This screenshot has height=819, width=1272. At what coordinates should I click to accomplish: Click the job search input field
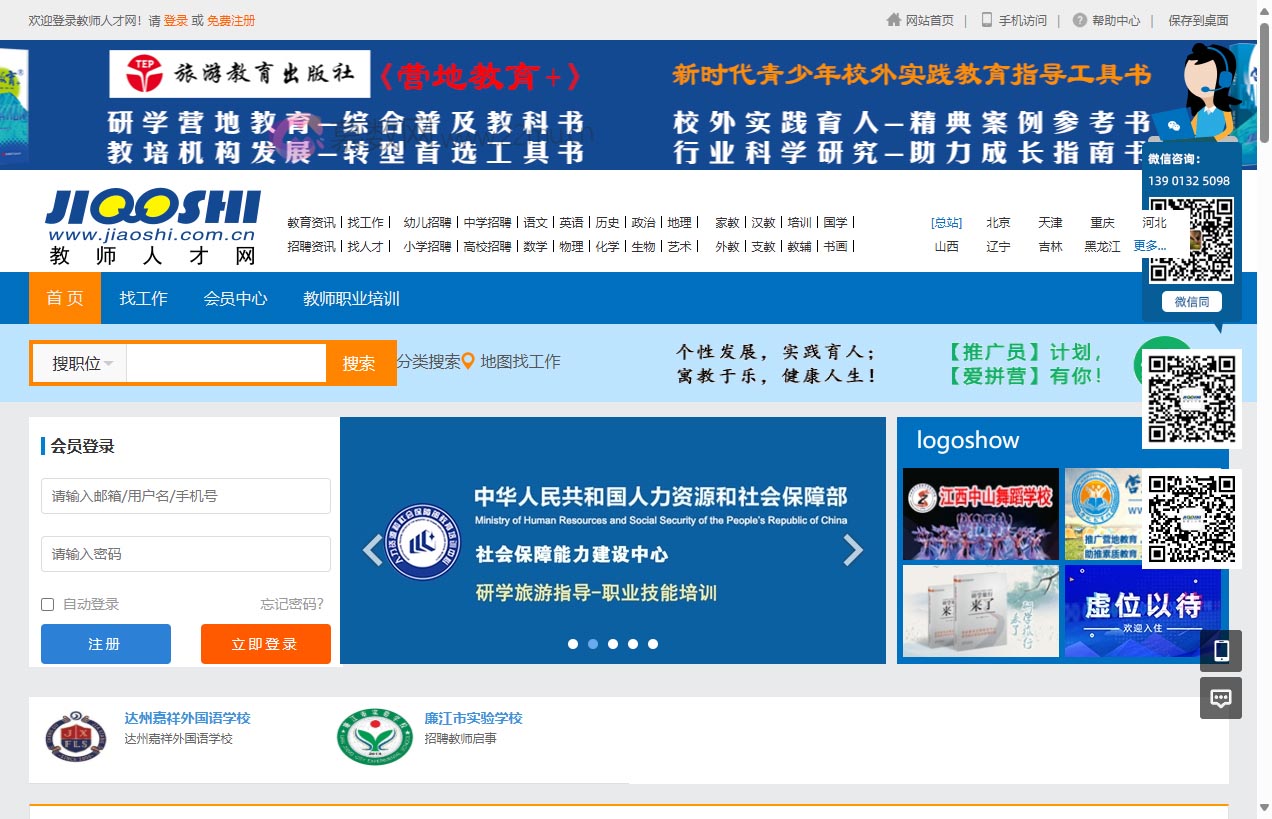point(225,363)
